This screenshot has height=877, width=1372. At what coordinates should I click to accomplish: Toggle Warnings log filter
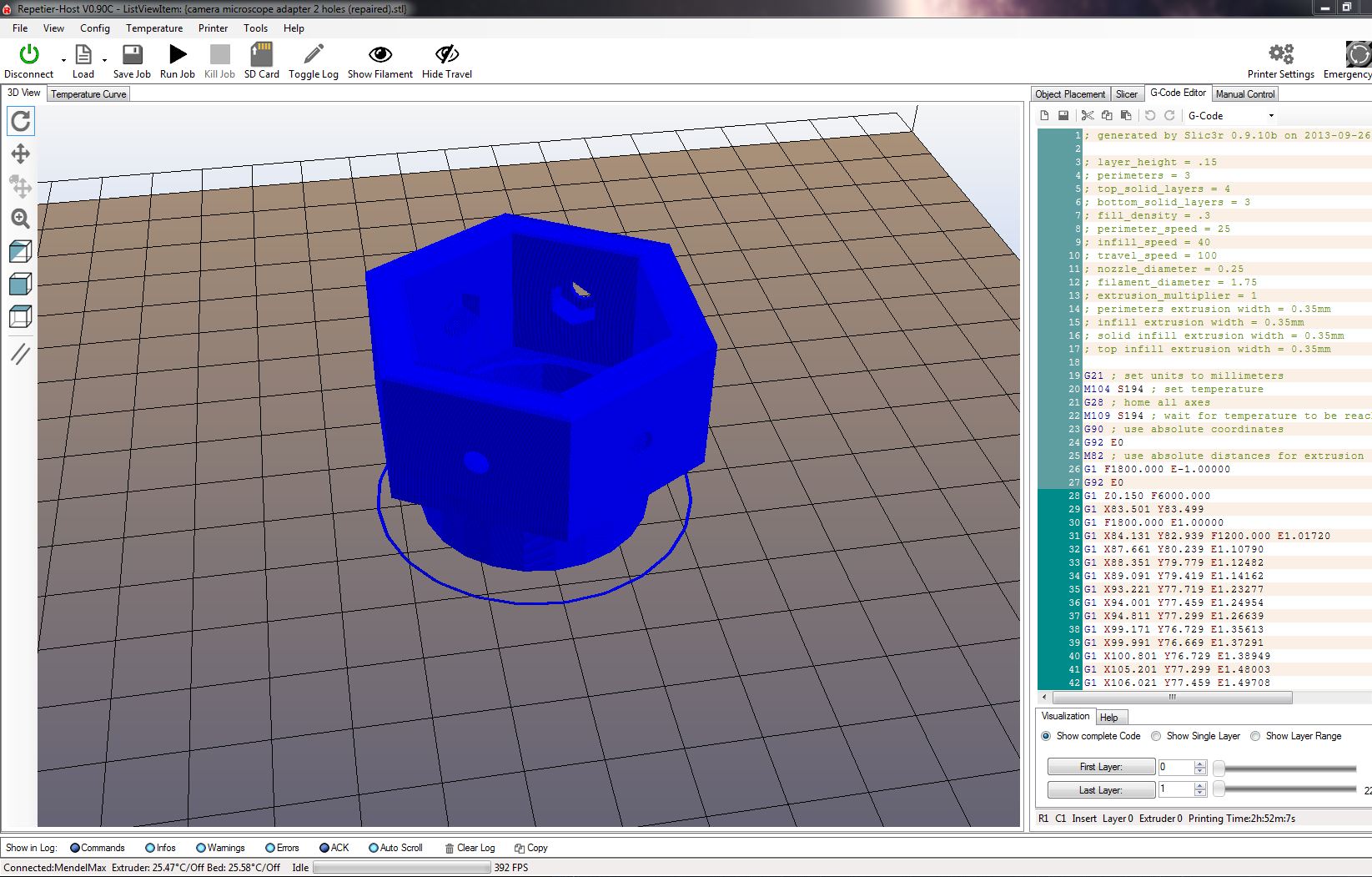(x=220, y=848)
